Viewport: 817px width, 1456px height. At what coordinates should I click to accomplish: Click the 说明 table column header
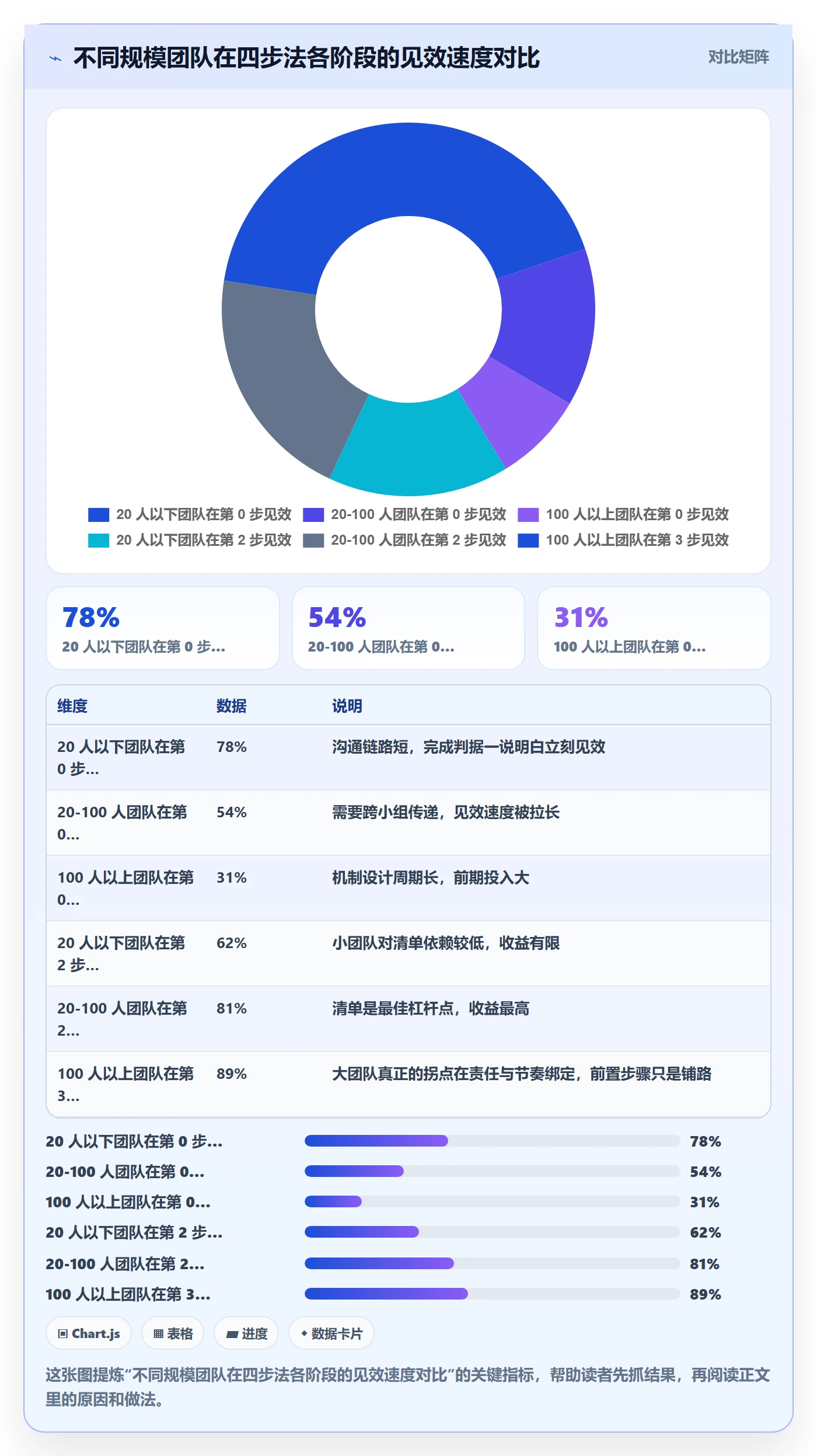tap(347, 706)
